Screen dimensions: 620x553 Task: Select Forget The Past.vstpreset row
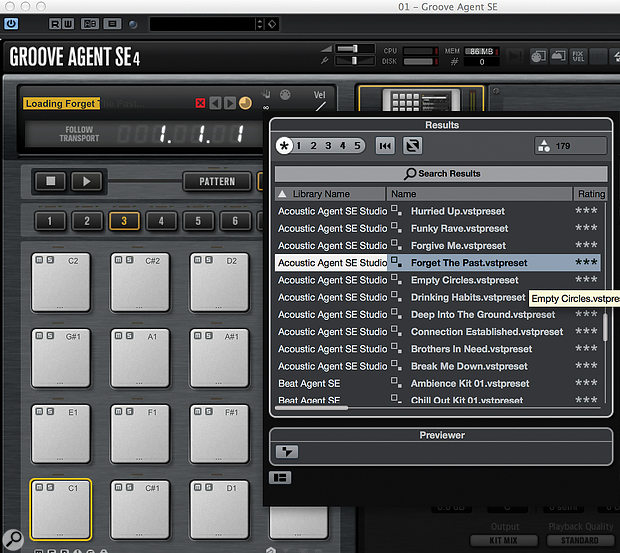438,262
